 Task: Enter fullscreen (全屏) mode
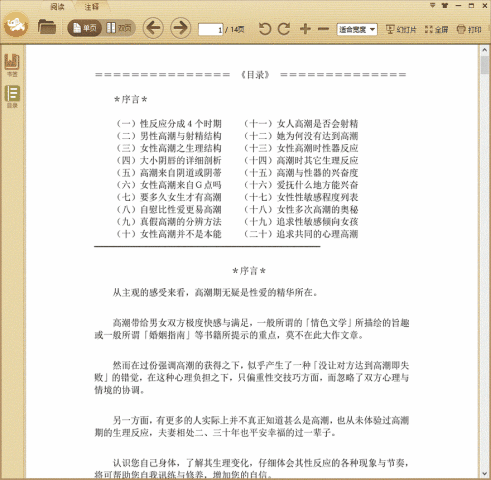click(436, 30)
